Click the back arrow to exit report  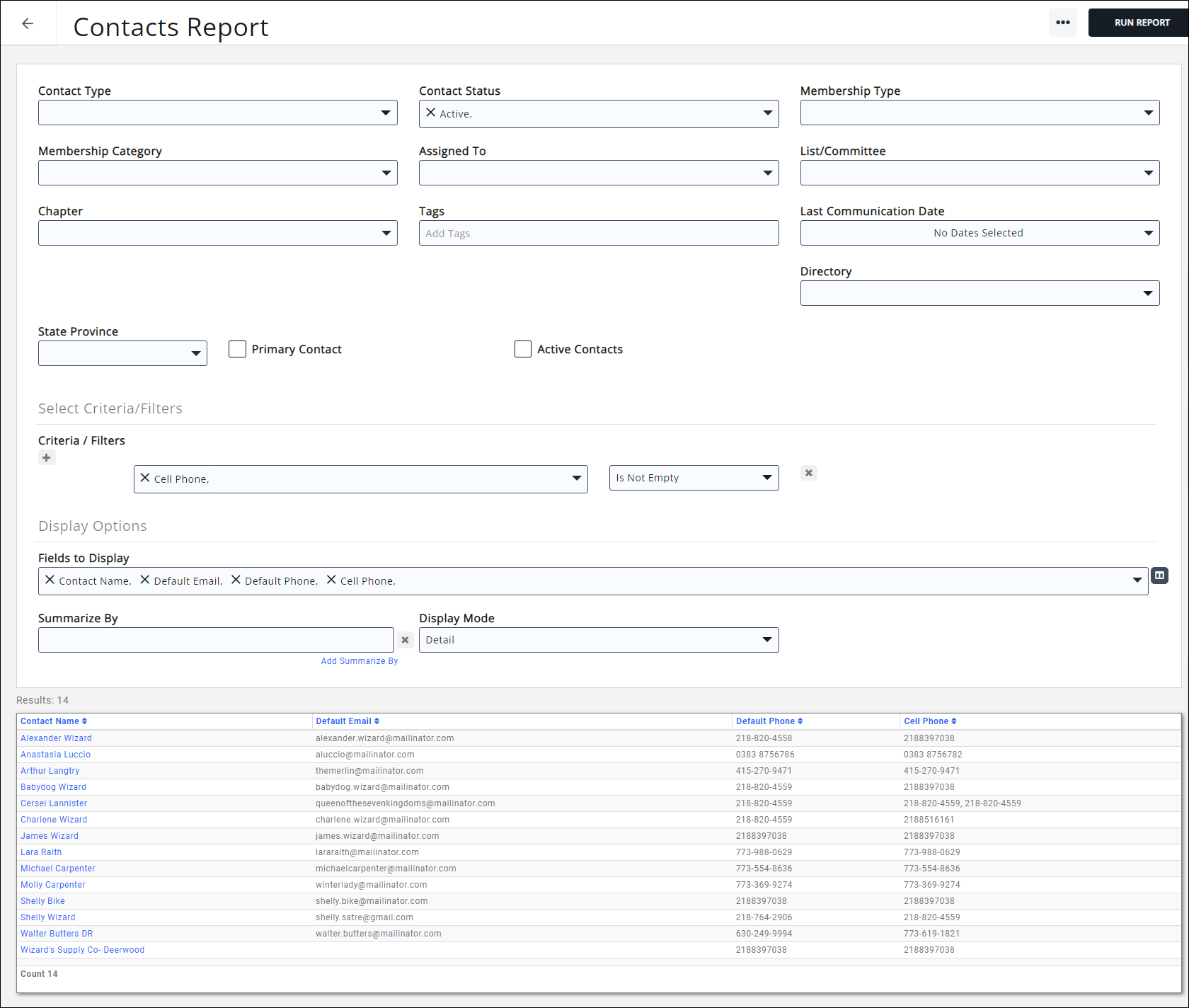[28, 23]
